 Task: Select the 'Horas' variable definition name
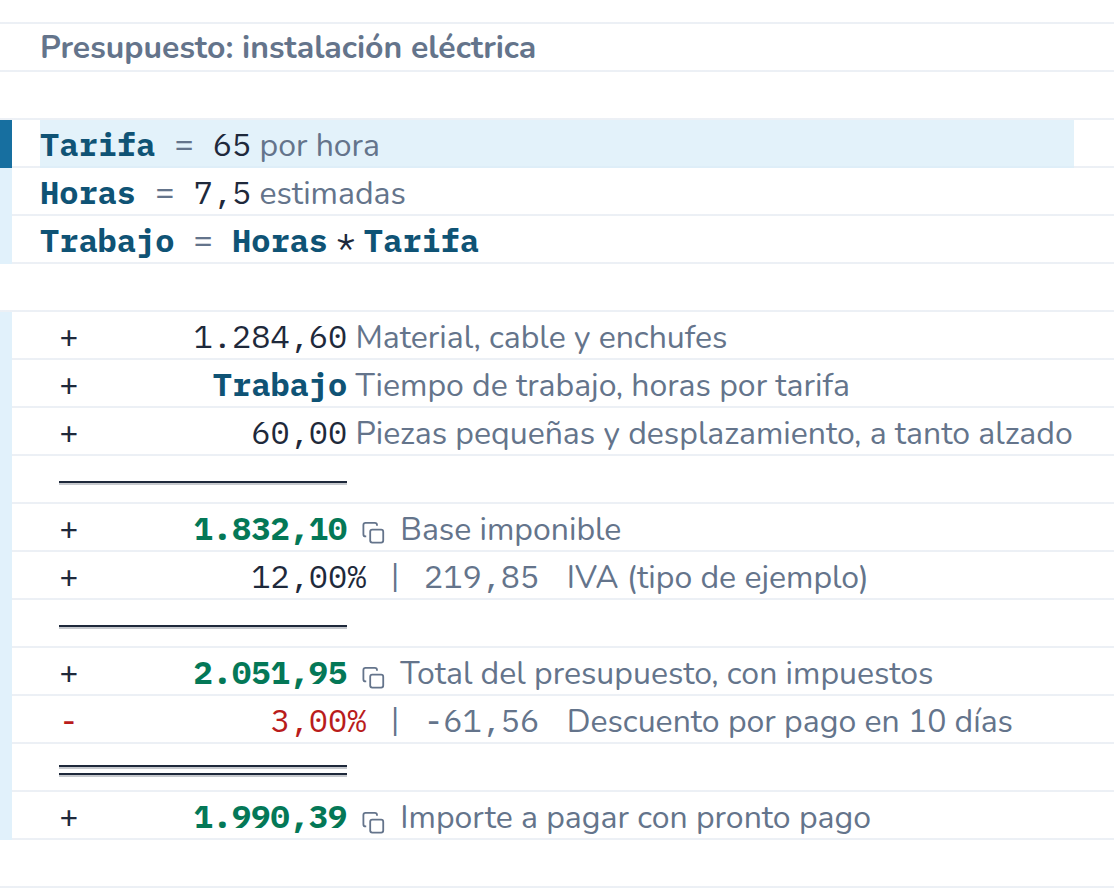point(87,193)
